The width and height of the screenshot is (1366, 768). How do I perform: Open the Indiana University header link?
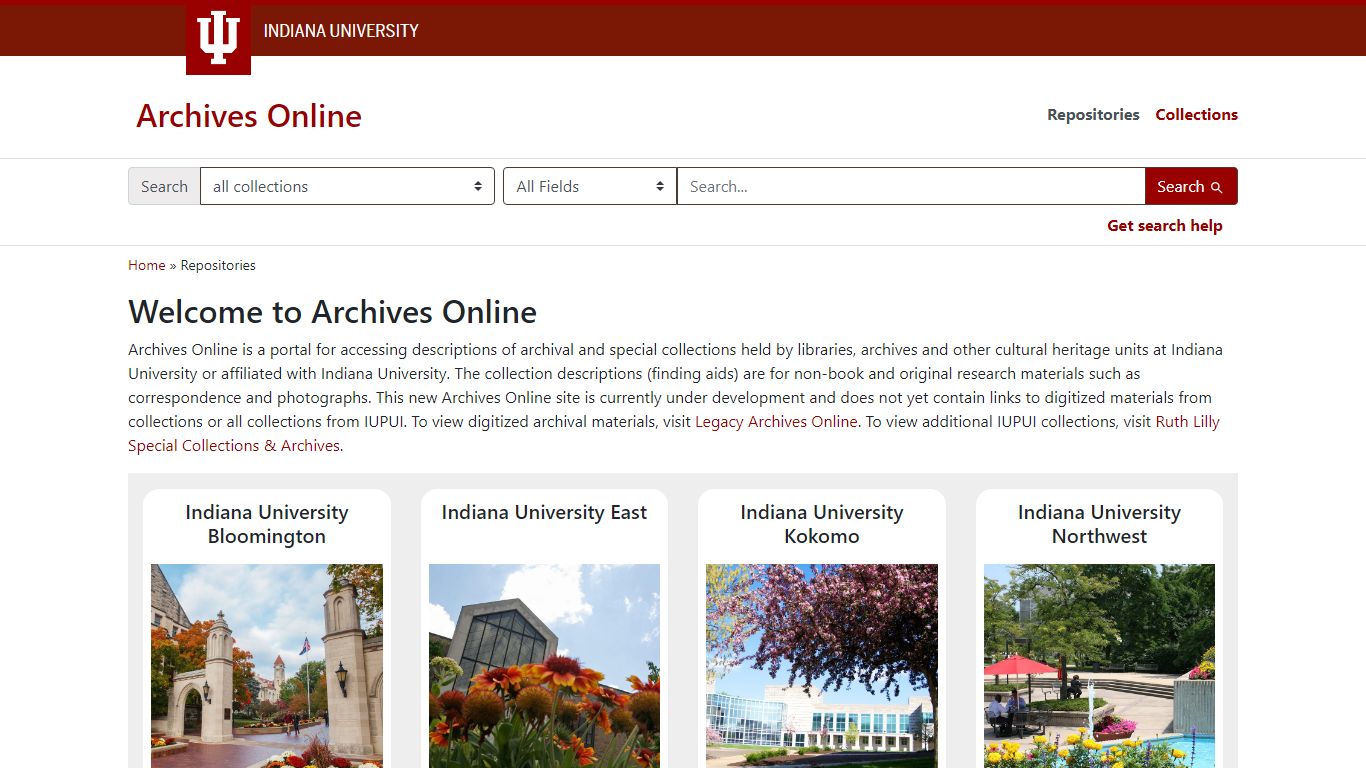click(x=341, y=31)
